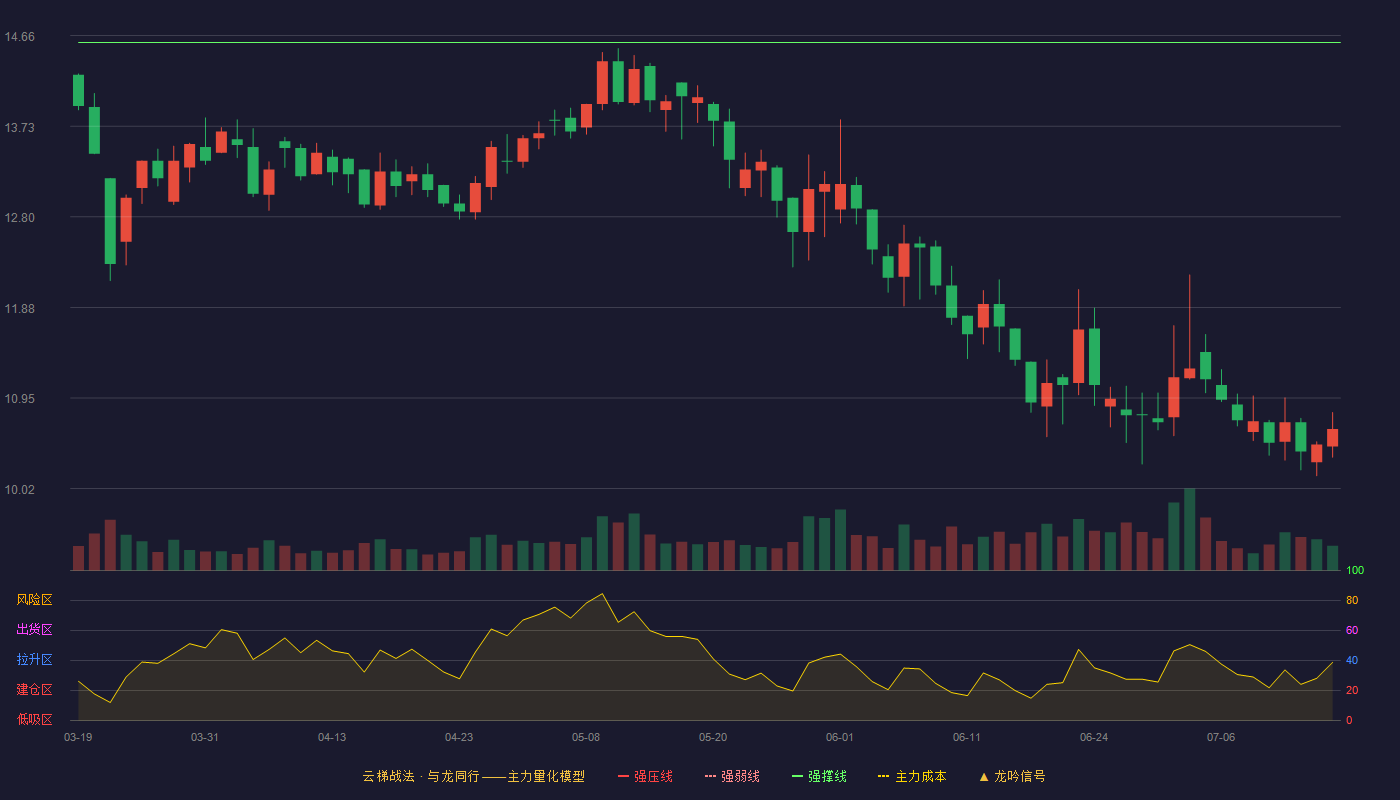This screenshot has height=800, width=1400.
Task: Click the 低吸区 zone label
Action: point(34,720)
